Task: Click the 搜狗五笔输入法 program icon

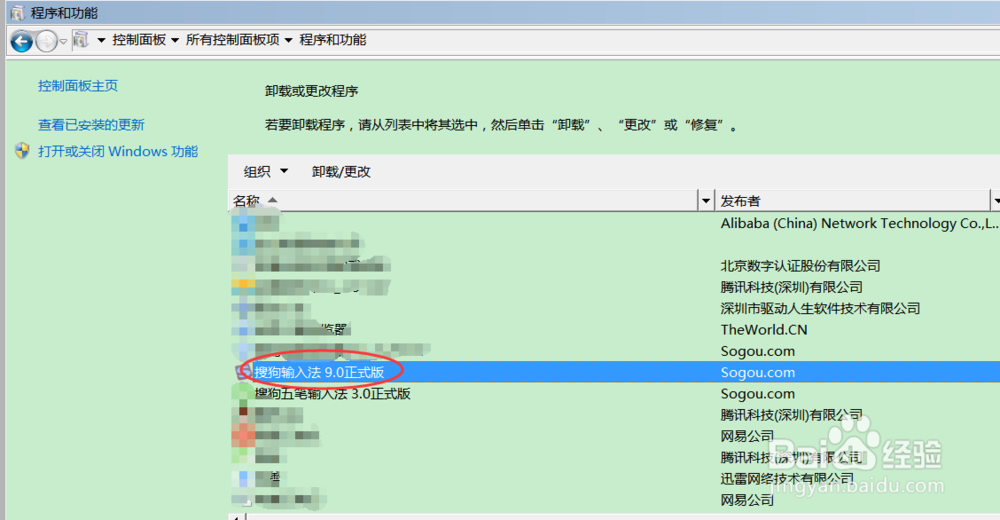Action: (242, 394)
